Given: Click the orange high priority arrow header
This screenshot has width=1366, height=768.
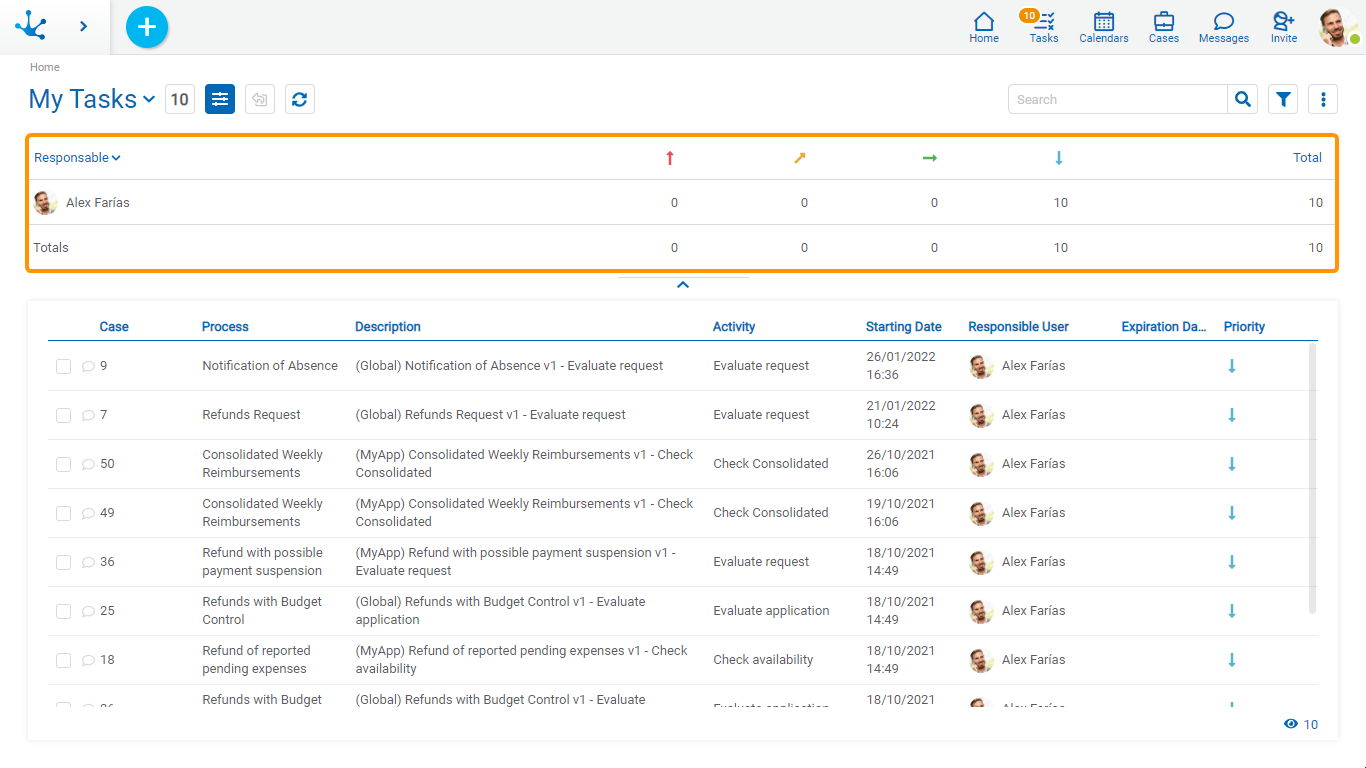Looking at the screenshot, I should [800, 158].
